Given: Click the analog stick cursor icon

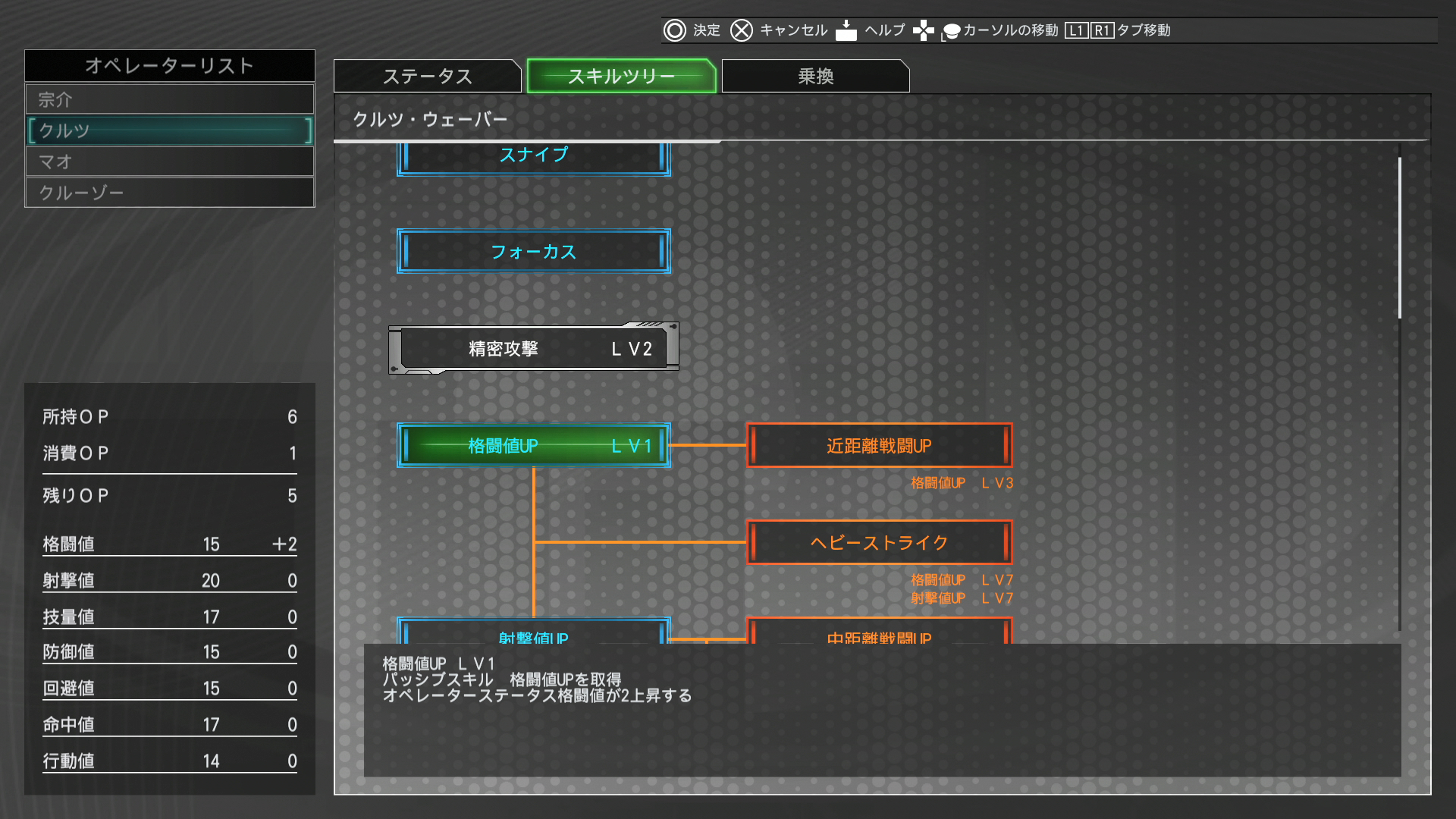Looking at the screenshot, I should 950,32.
